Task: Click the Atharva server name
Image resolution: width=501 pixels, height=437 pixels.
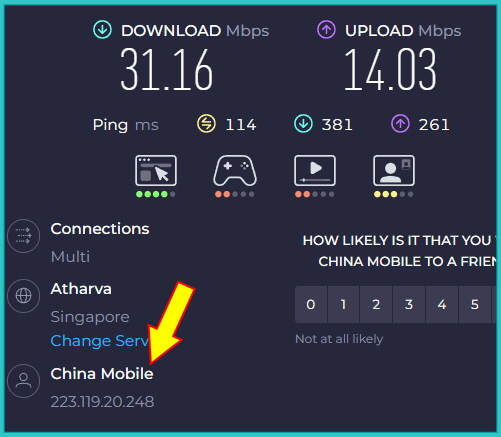Action: [81, 289]
